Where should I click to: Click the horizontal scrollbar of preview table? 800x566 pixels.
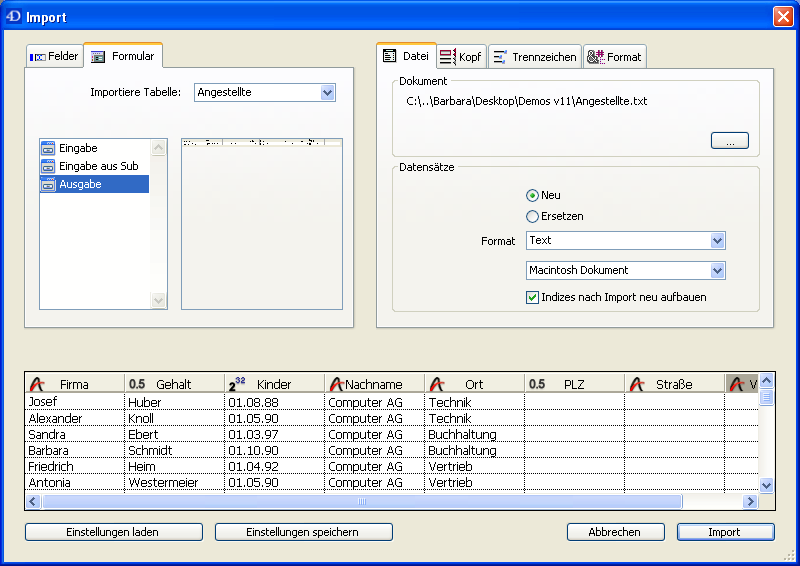click(362, 502)
